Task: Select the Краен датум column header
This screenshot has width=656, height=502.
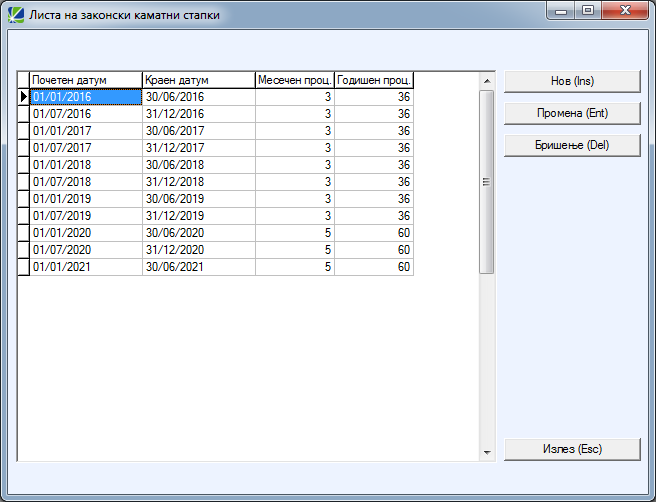Action: click(199, 80)
